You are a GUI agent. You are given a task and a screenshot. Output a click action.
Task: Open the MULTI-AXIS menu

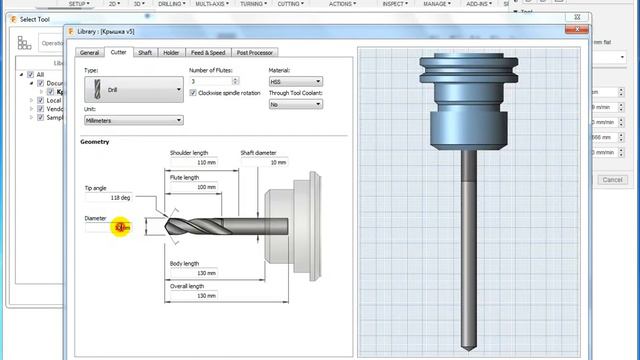point(212,4)
